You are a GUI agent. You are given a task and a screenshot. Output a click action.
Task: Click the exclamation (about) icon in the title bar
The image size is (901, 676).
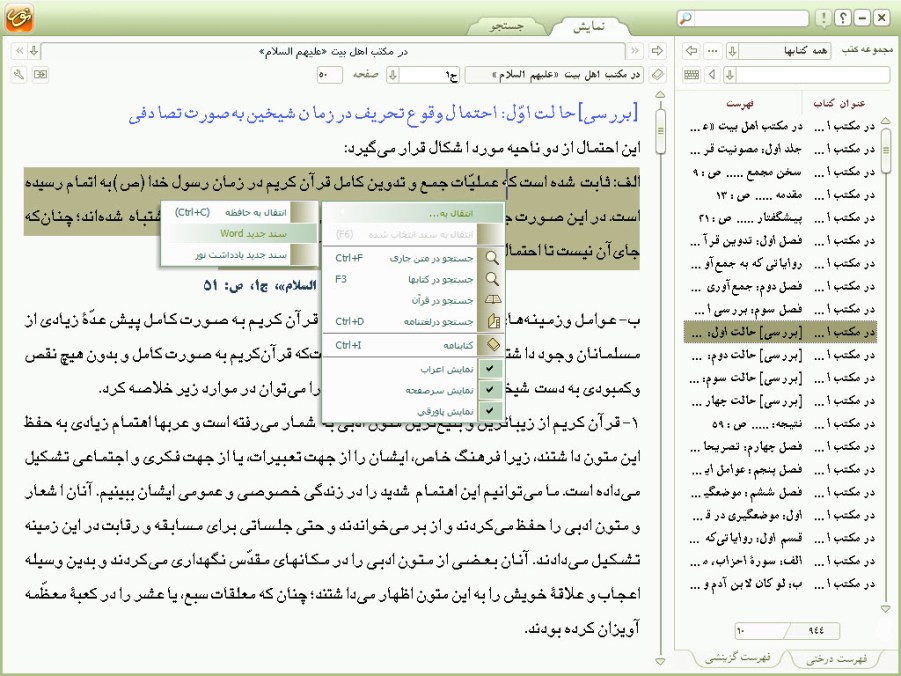(823, 18)
